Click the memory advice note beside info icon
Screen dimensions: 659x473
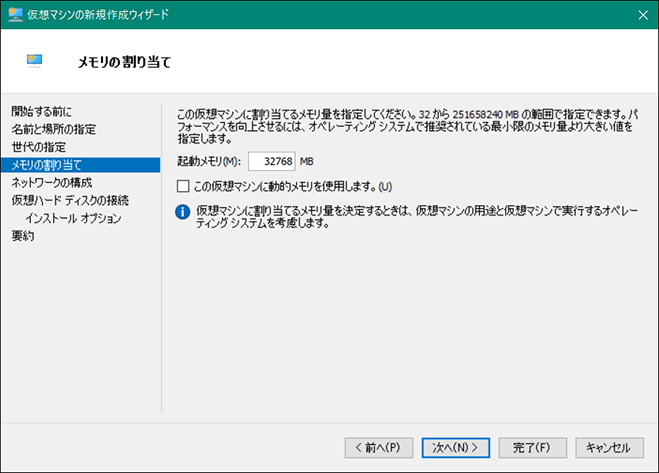[417, 217]
